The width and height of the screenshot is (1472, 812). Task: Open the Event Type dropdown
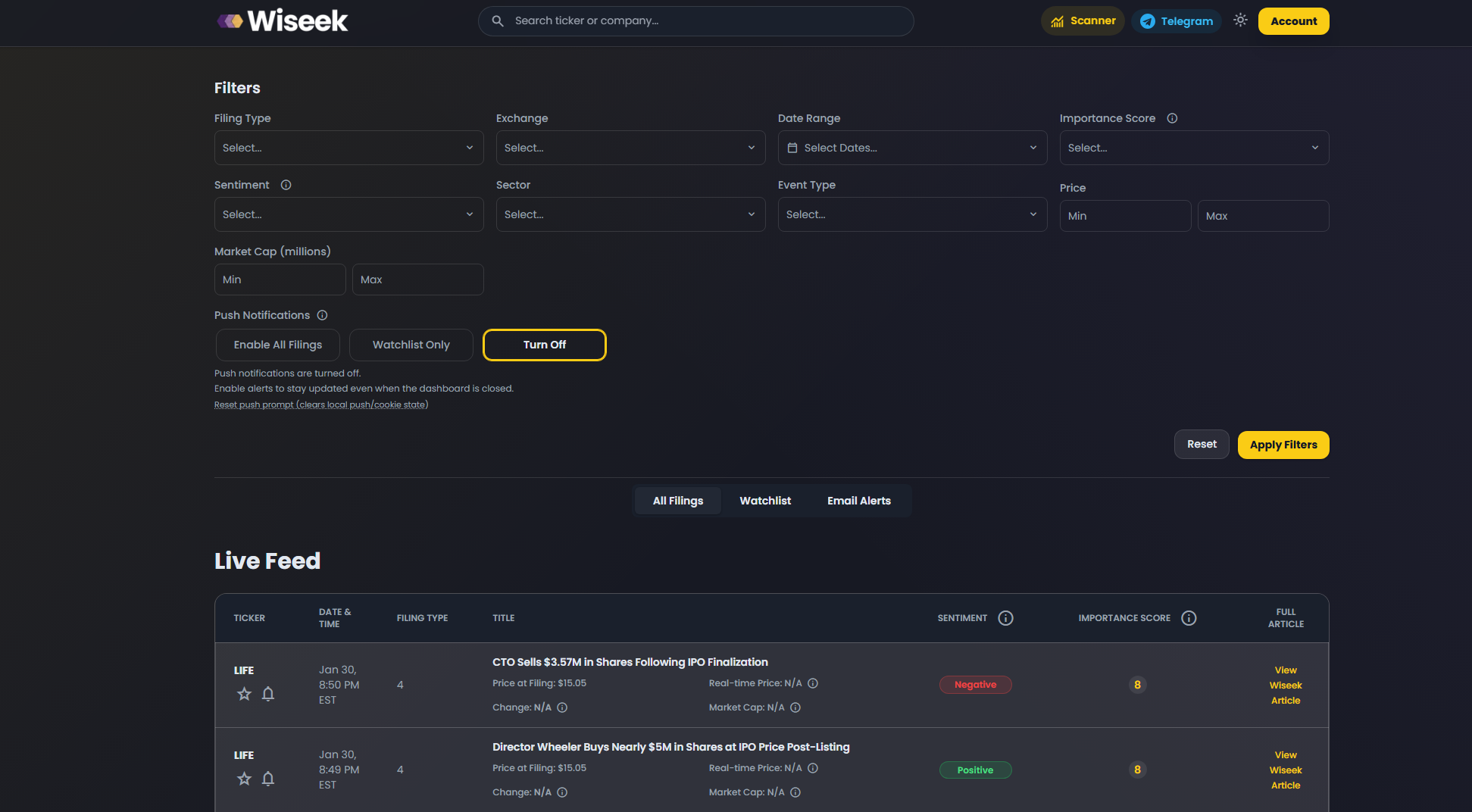tap(911, 214)
